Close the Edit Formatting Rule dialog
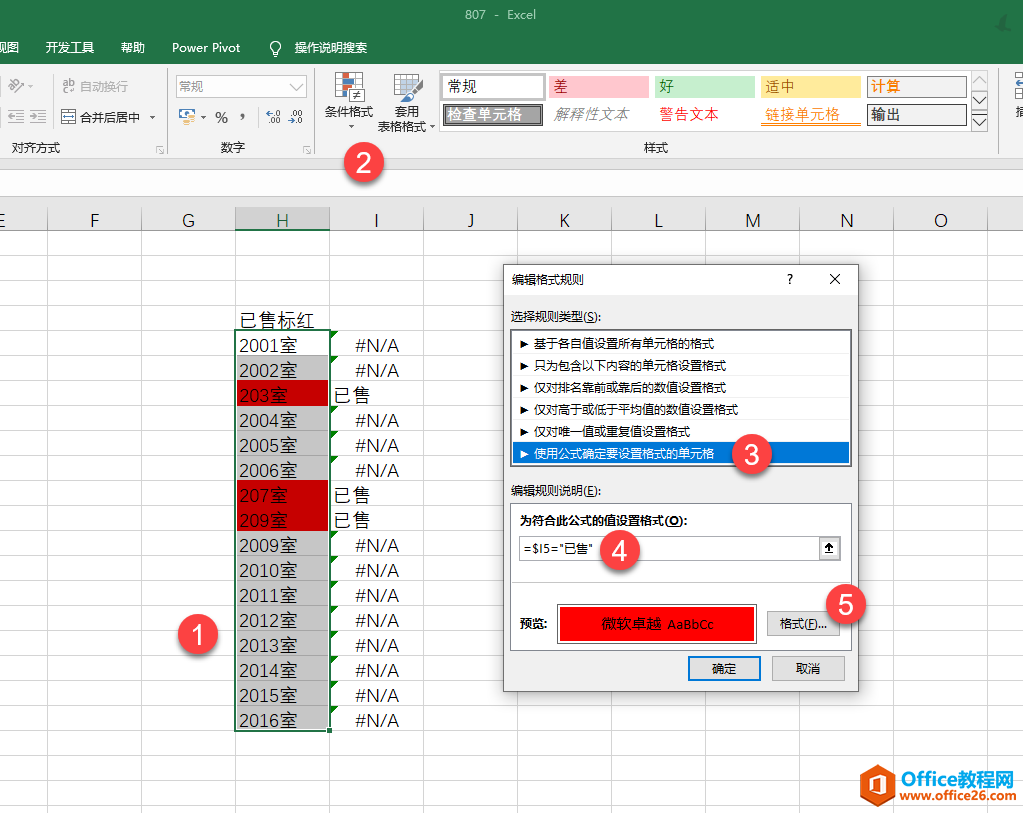 click(834, 279)
